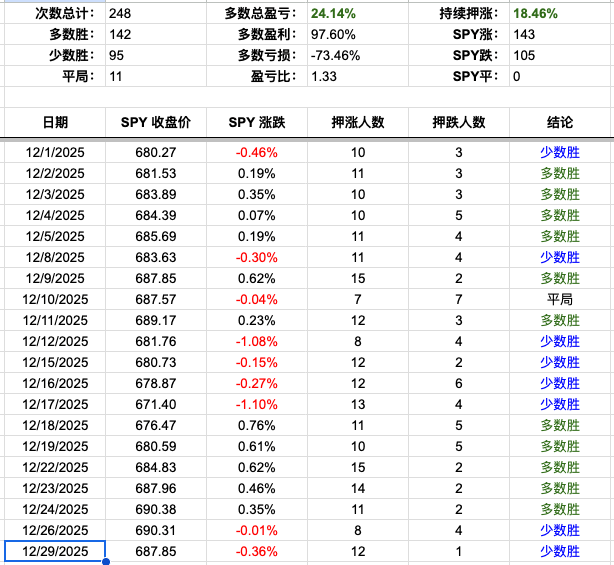Select the date cell 12/3/2025
This screenshot has width=614, height=565.
point(55,194)
